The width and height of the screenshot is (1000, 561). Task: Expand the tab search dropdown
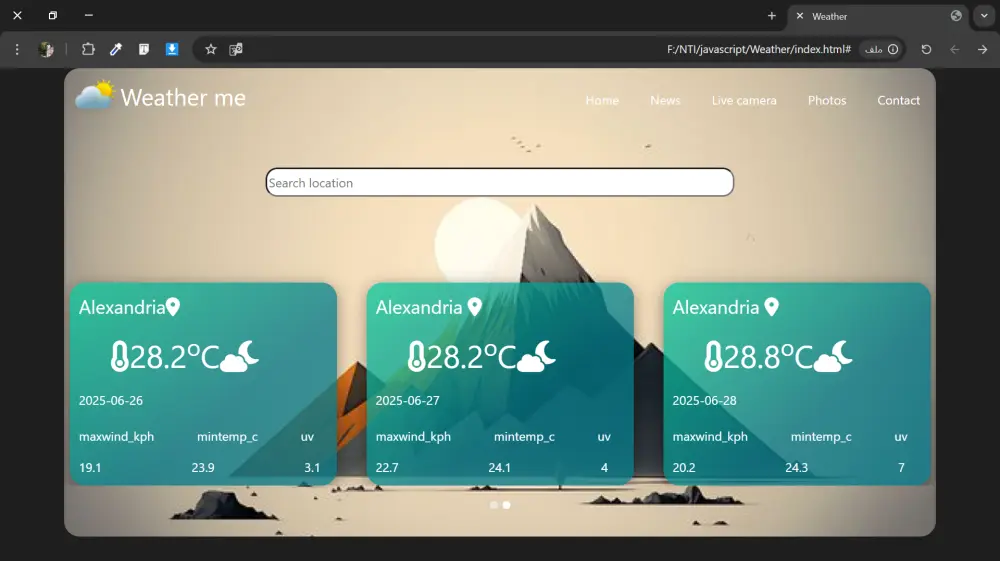984,16
